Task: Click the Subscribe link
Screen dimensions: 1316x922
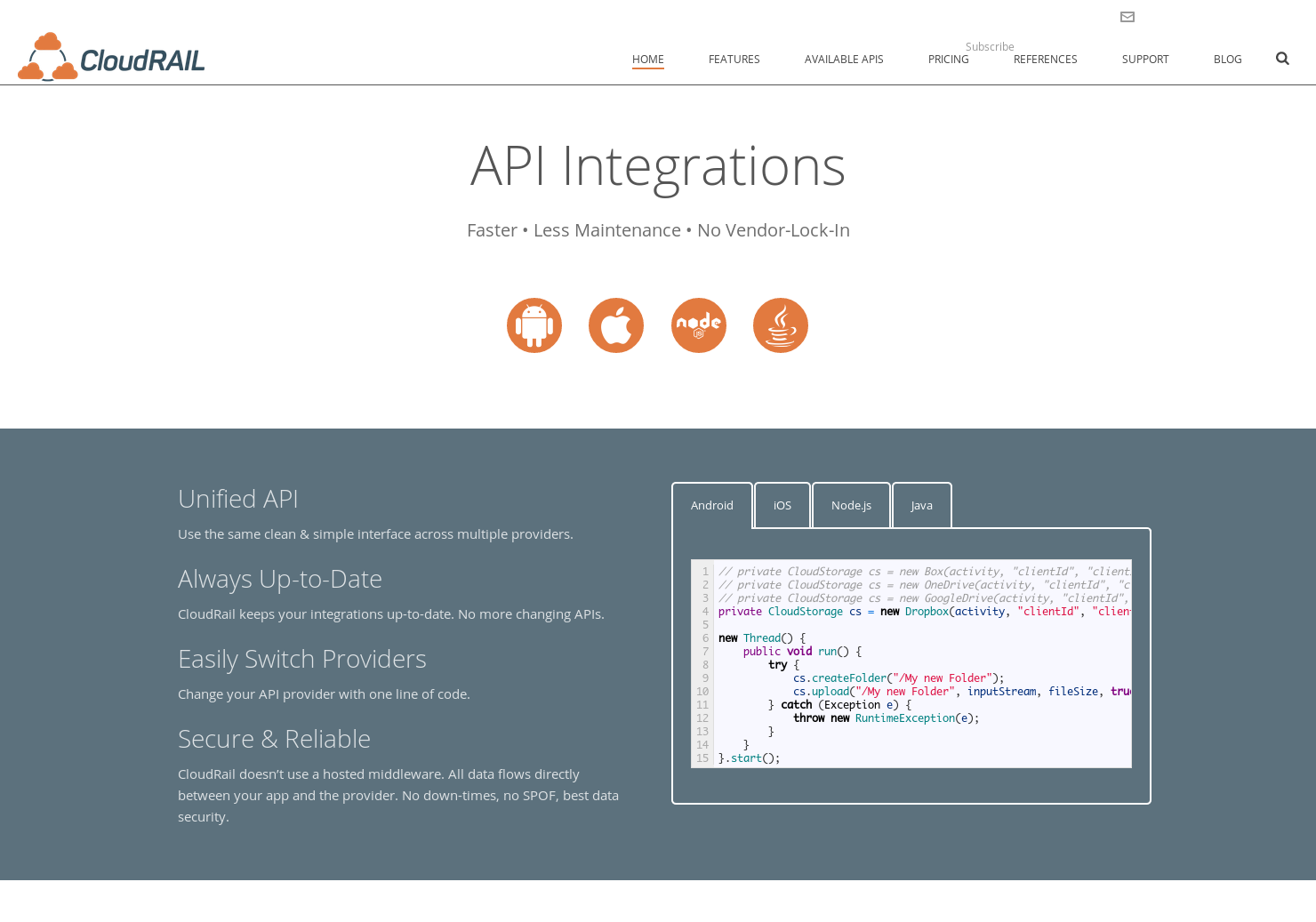Action: click(x=990, y=46)
